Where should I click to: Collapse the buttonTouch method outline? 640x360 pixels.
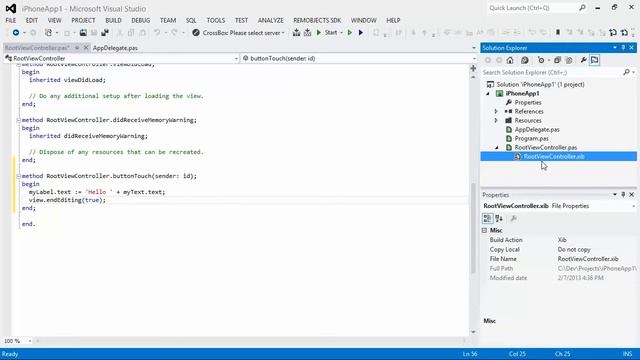[18, 176]
